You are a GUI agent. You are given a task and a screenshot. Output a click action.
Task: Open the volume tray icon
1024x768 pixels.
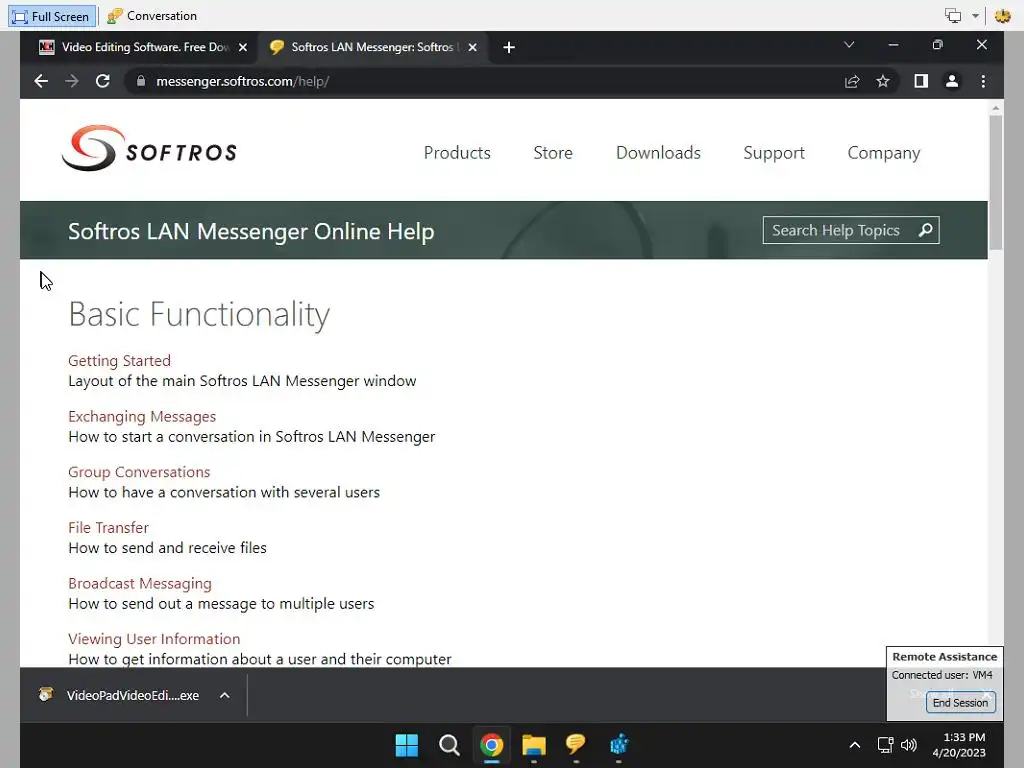(x=909, y=744)
